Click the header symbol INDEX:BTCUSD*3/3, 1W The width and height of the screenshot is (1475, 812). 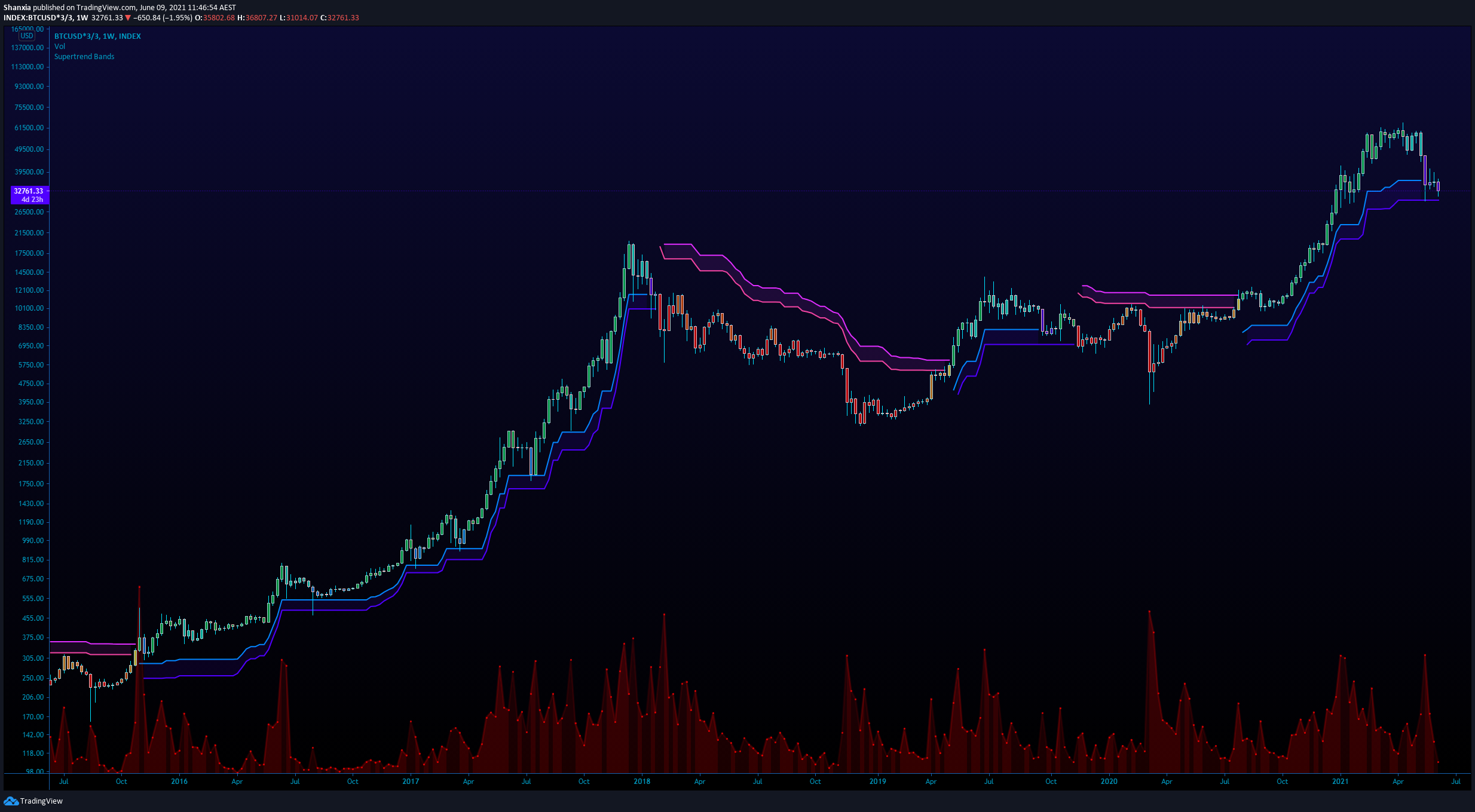click(45, 18)
